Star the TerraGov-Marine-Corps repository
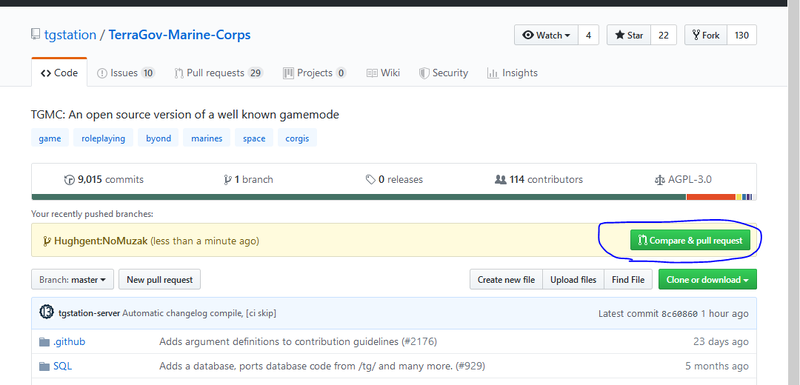Image resolution: width=800 pixels, height=385 pixels. pos(629,35)
